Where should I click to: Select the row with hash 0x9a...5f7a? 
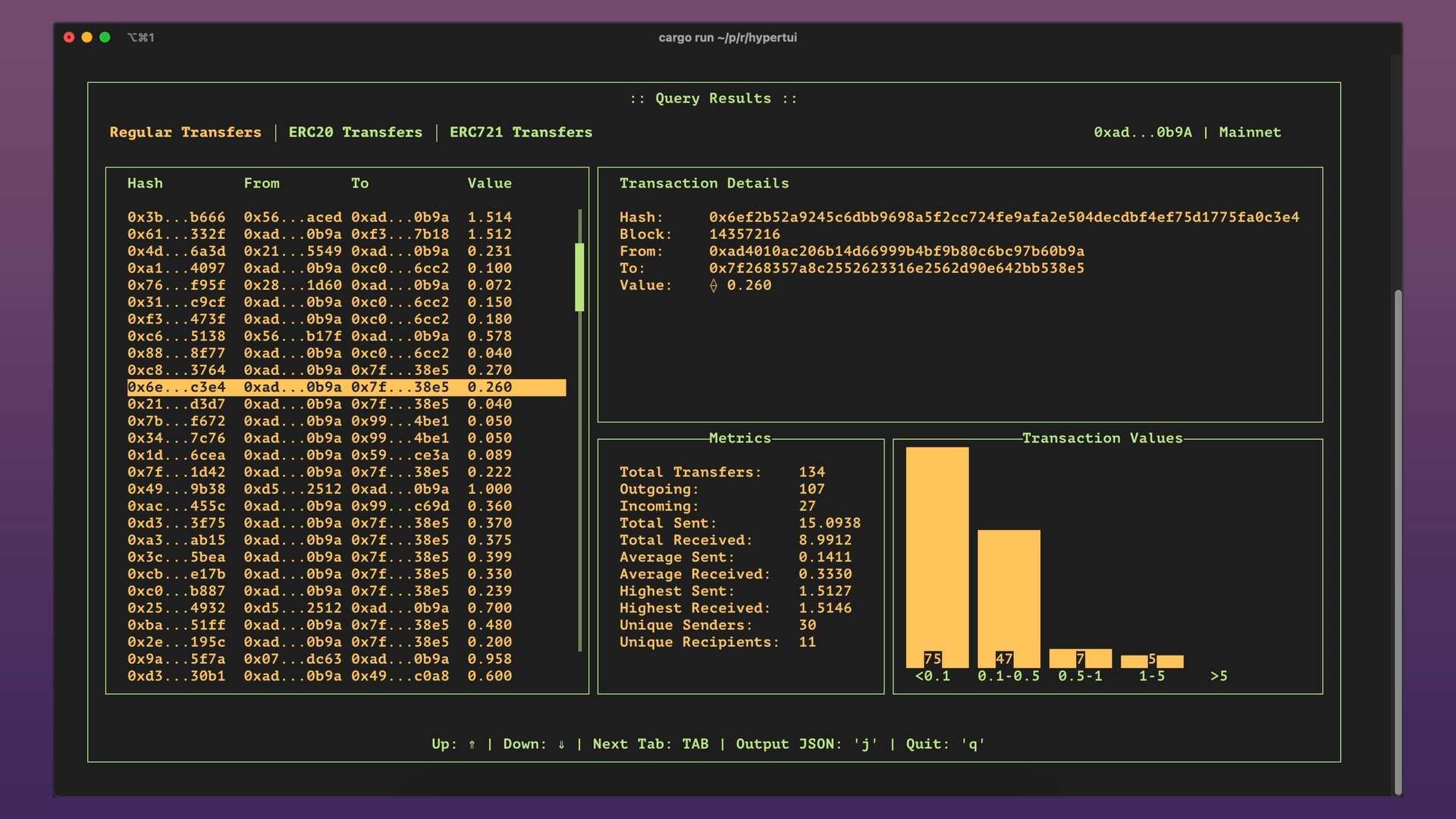point(347,659)
